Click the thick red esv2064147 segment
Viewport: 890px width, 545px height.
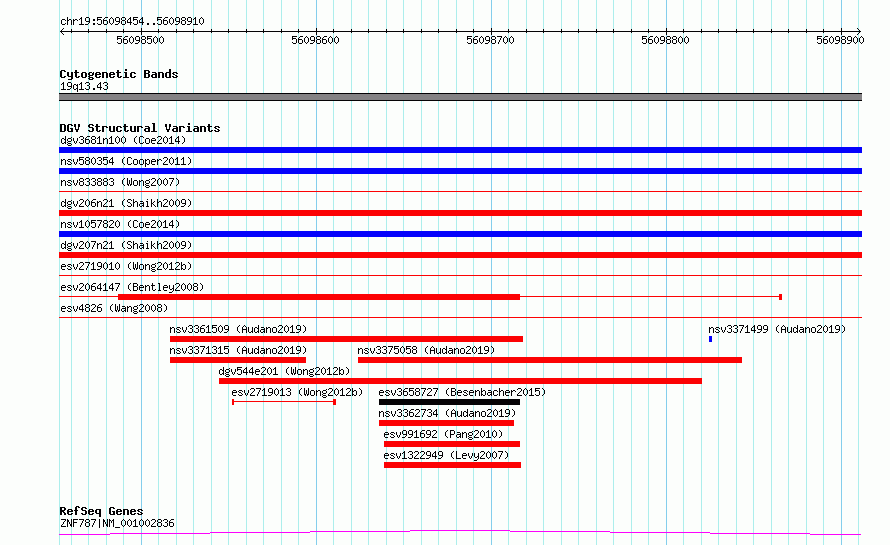[x=319, y=297]
